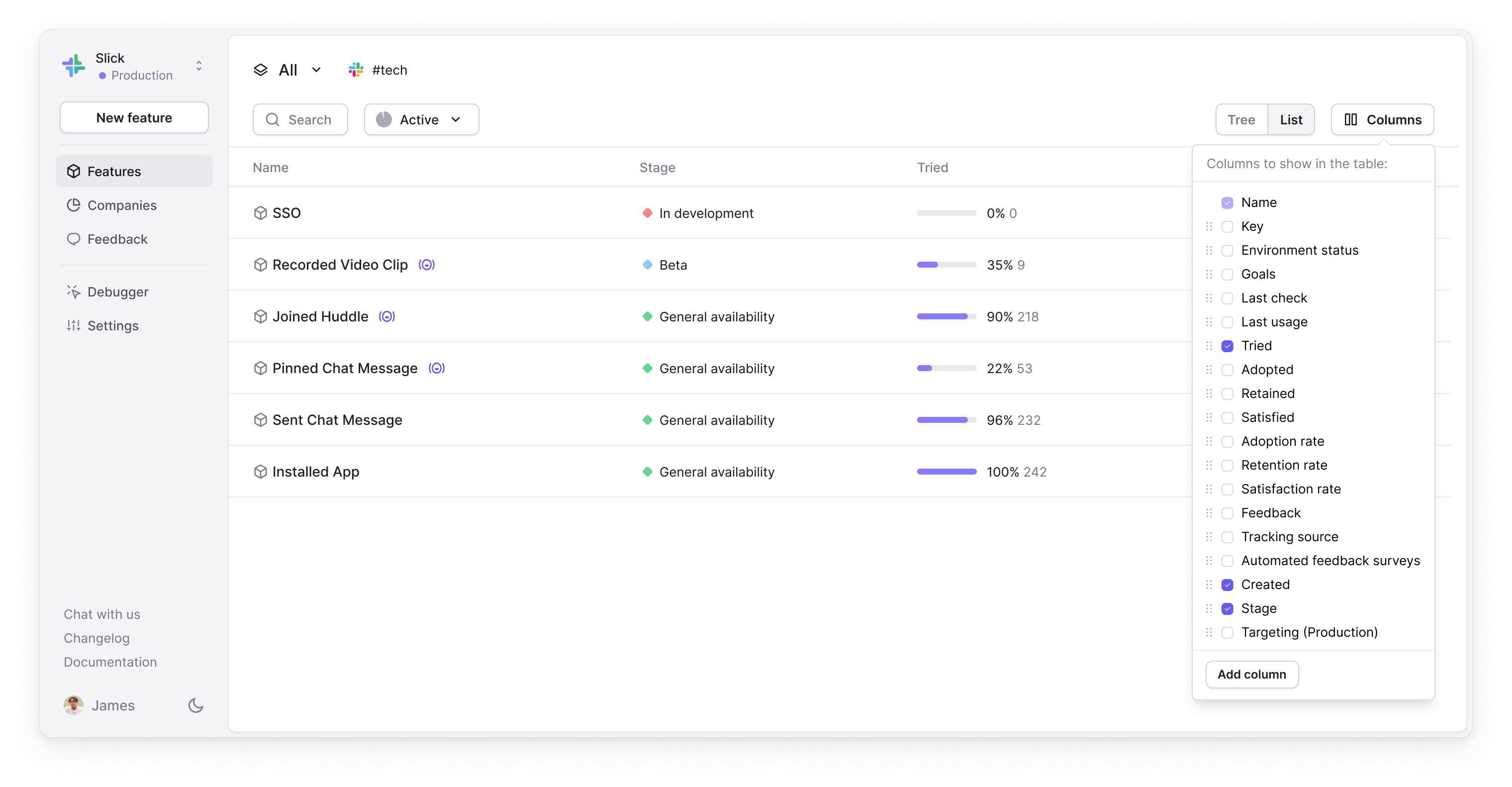Uncheck the Stage column checkbox

pos(1228,608)
